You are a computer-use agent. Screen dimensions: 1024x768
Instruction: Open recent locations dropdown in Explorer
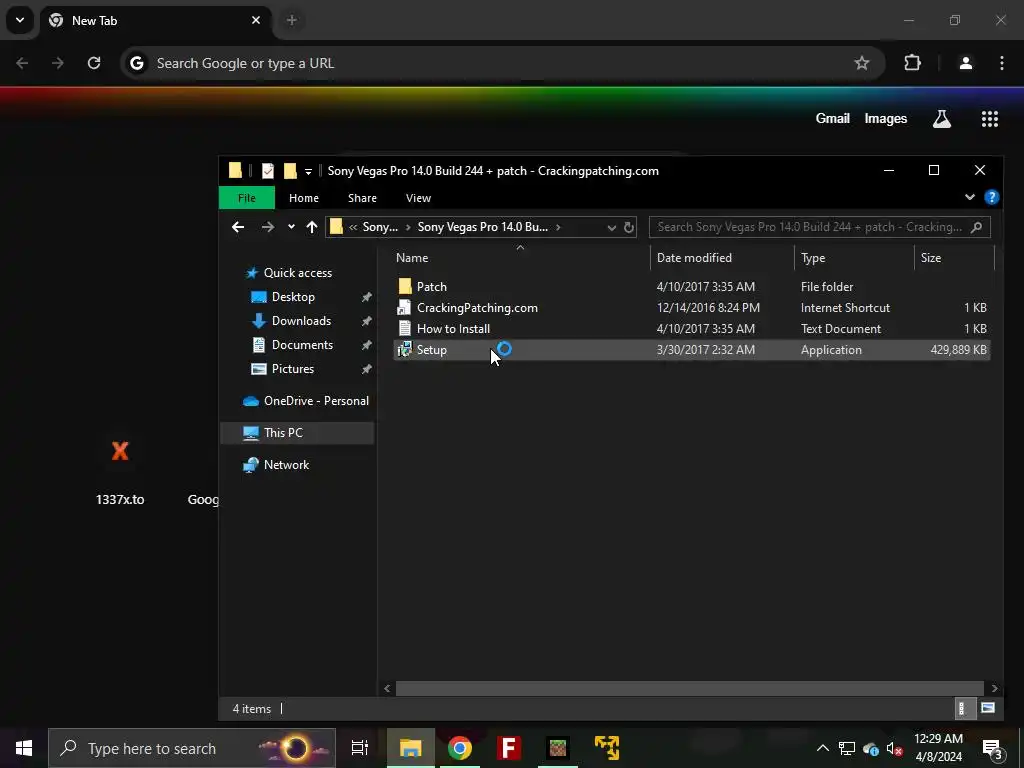pyautogui.click(x=291, y=227)
